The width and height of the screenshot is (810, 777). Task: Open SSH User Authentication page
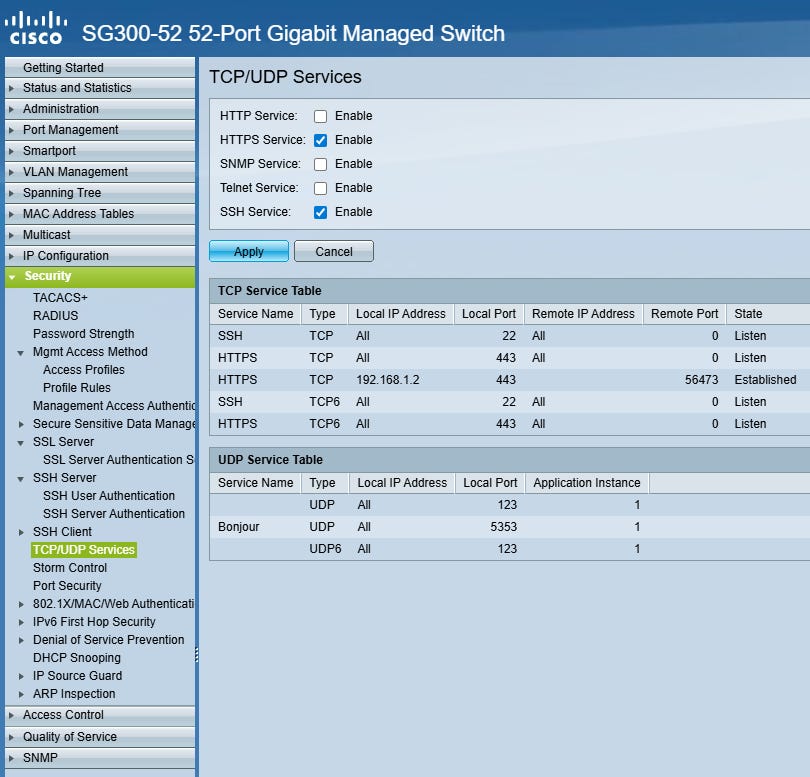coord(108,495)
